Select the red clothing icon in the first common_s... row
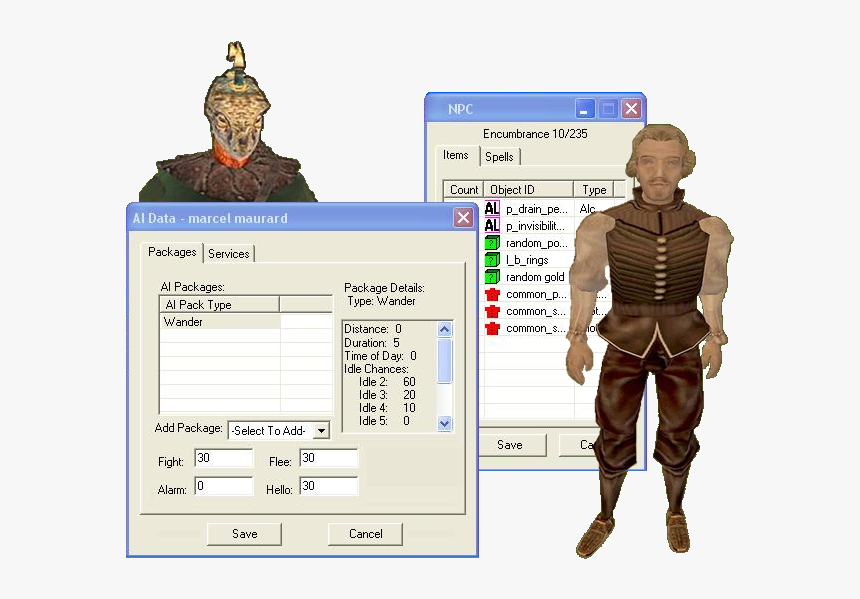This screenshot has height=599, width=860. coord(492,311)
